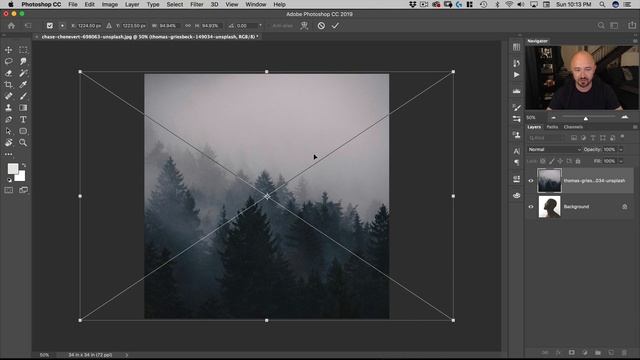This screenshot has height=360, width=640.
Task: Select the Pen tool
Action: click(8, 120)
